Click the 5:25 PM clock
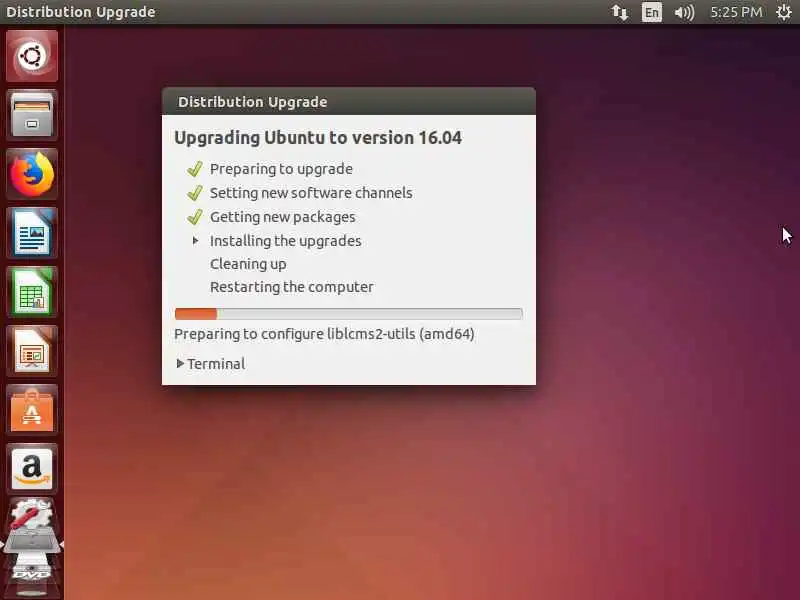Viewport: 800px width, 600px height. click(x=736, y=12)
